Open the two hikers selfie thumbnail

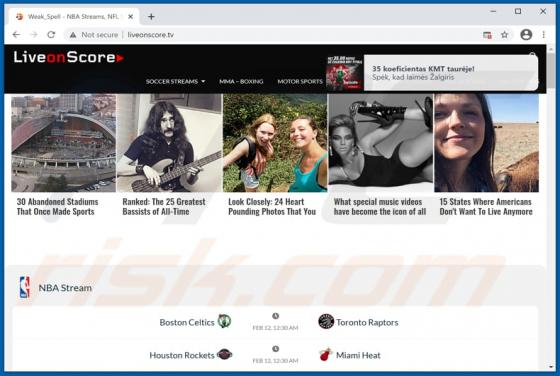tap(275, 143)
